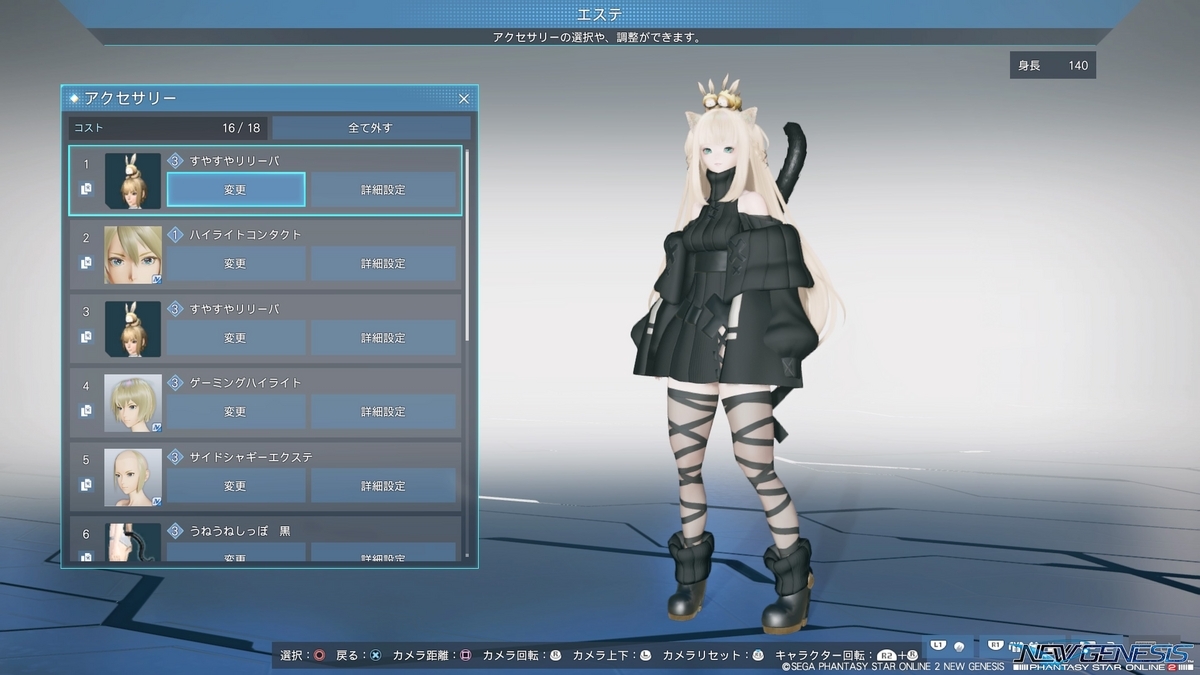Click the copy icon in slot 4
The image size is (1200, 675).
86,411
